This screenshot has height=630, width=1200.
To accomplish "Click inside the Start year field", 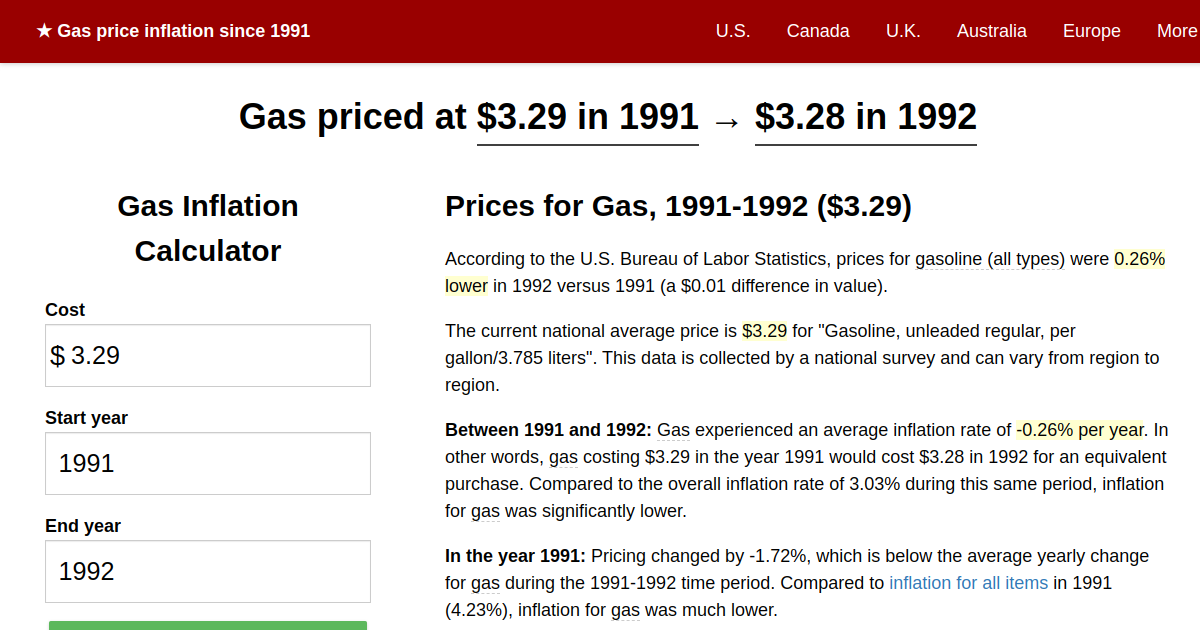I will tap(207, 462).
